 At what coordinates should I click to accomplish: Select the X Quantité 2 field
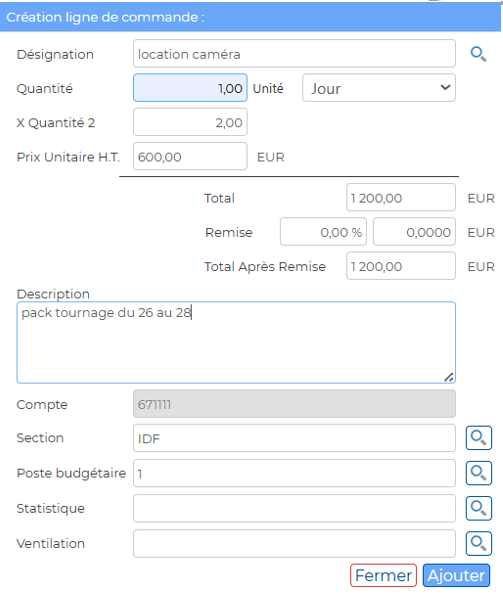(x=190, y=122)
